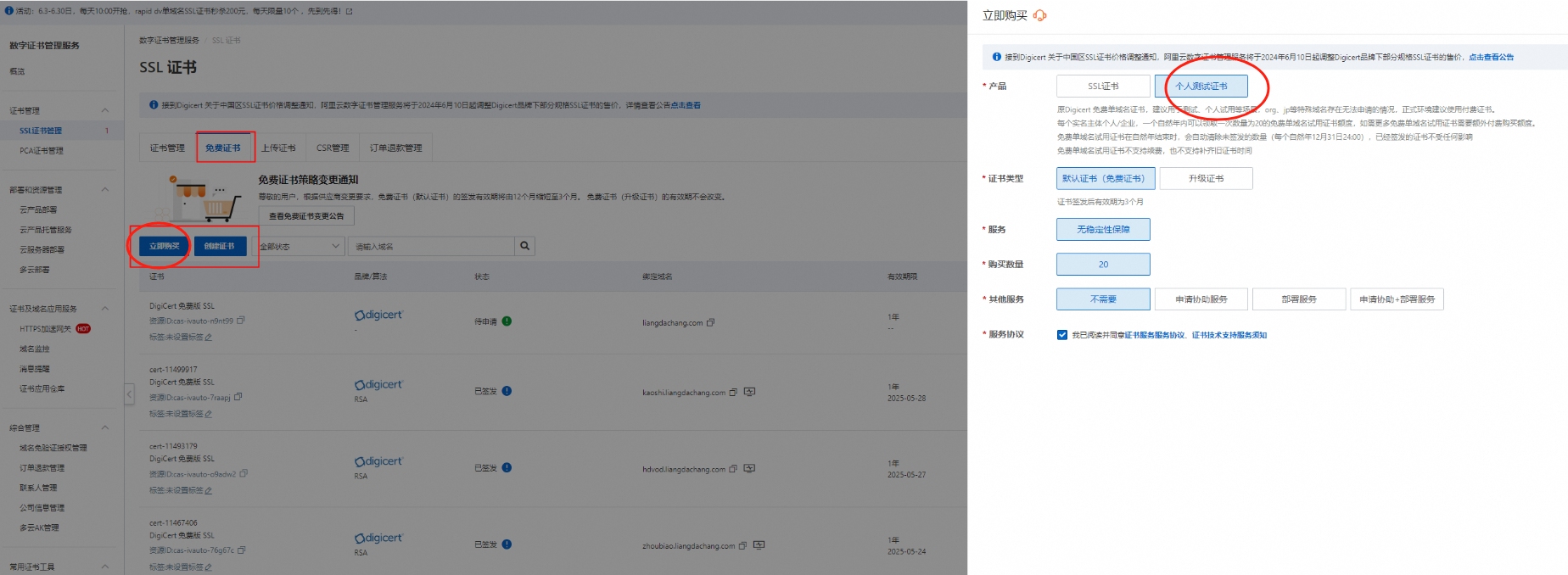This screenshot has height=575, width=1568.
Task: Open 点击查看公告 link in purchase panel
Action: 1491,57
